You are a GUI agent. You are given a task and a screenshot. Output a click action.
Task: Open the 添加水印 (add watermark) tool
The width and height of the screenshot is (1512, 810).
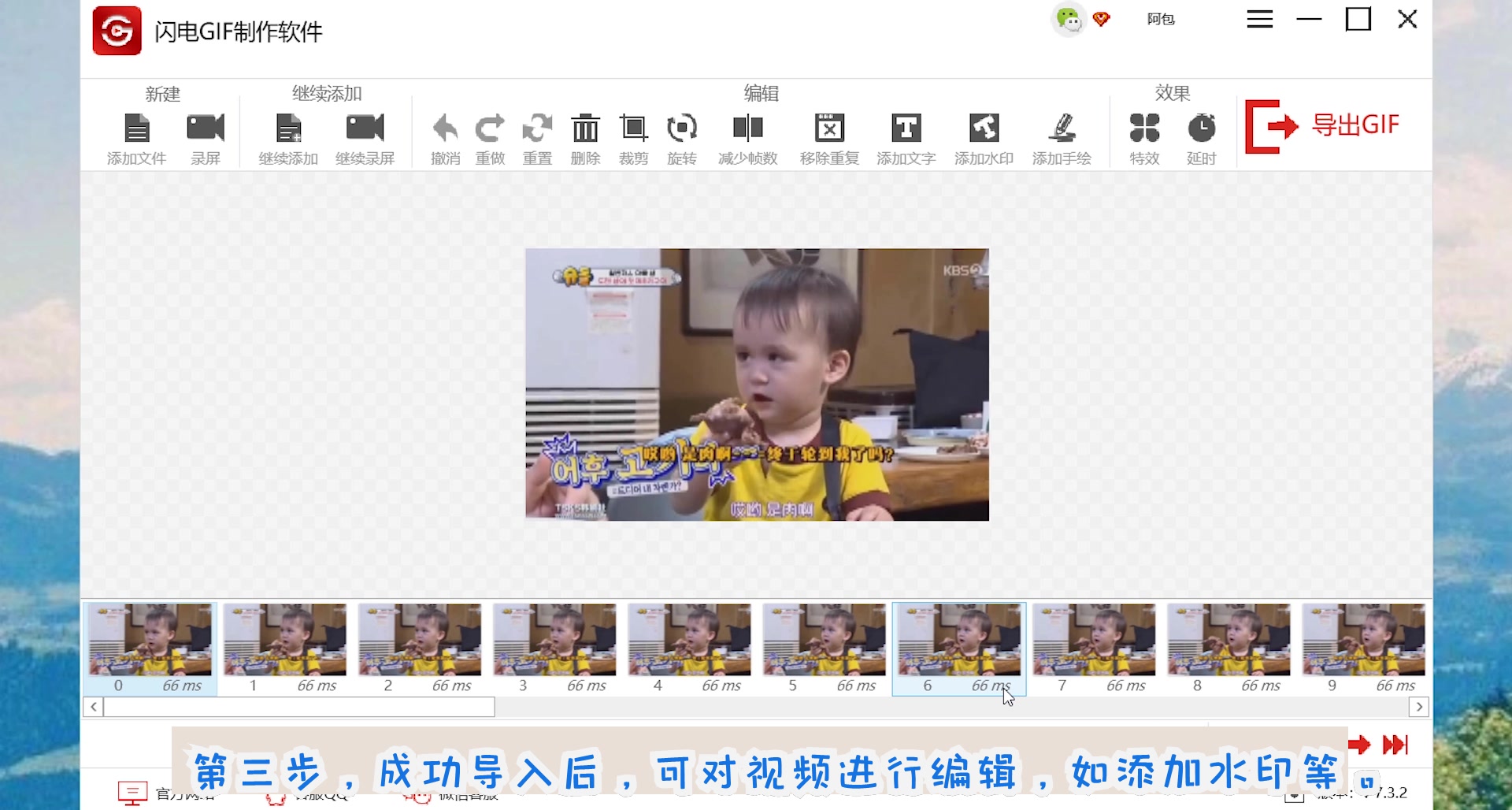[984, 128]
